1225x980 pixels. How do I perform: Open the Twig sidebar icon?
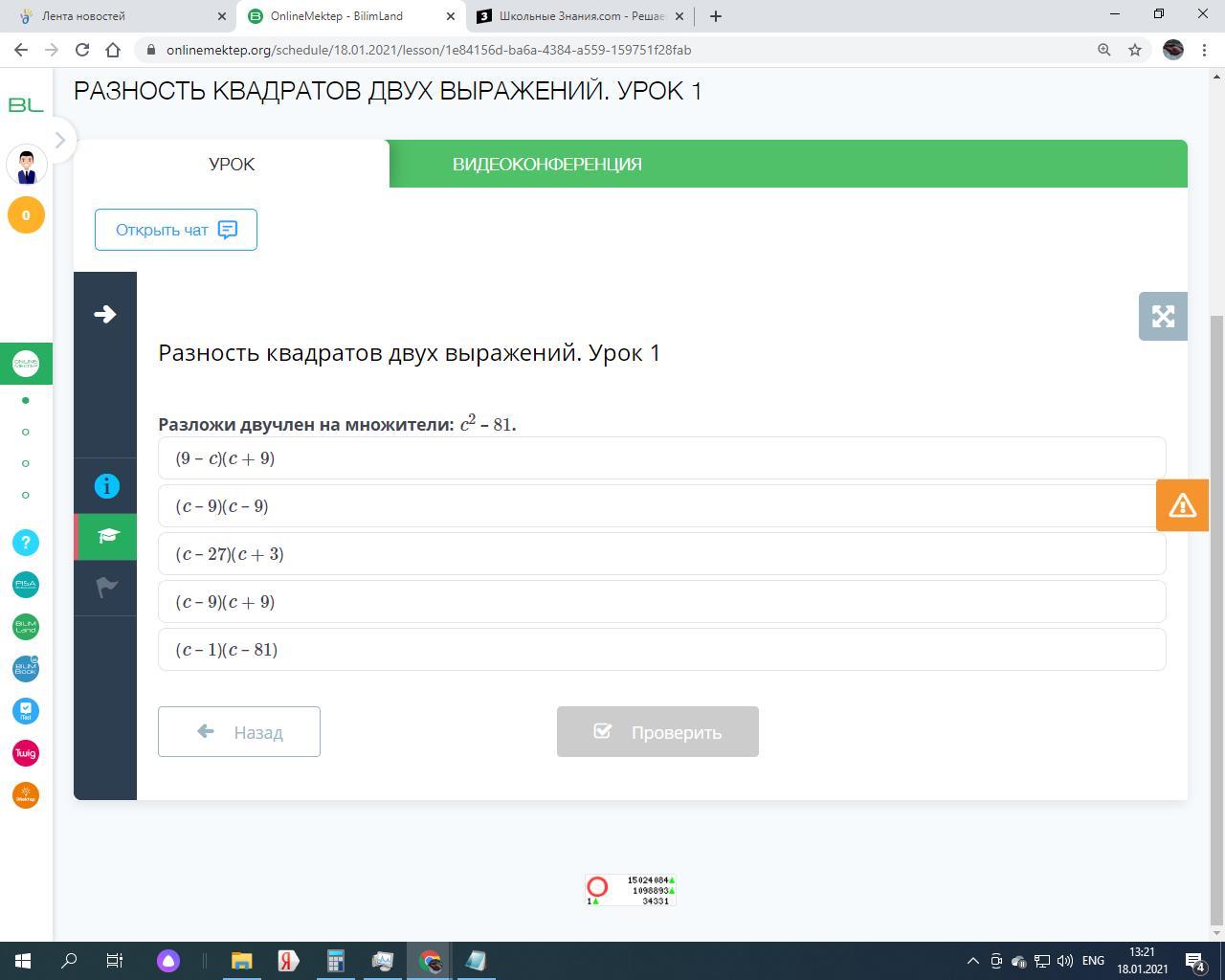(26, 753)
